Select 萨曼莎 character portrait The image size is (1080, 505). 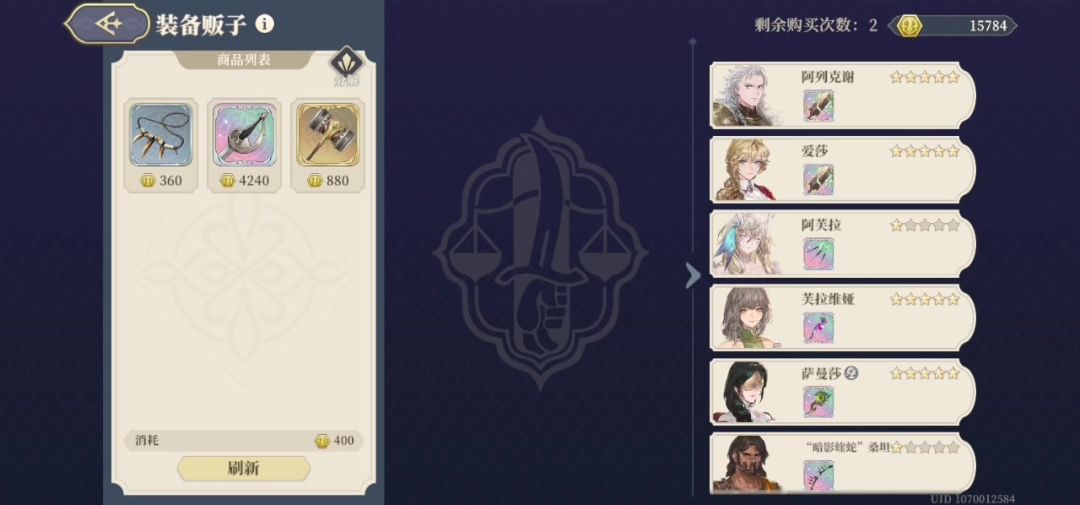[x=748, y=391]
